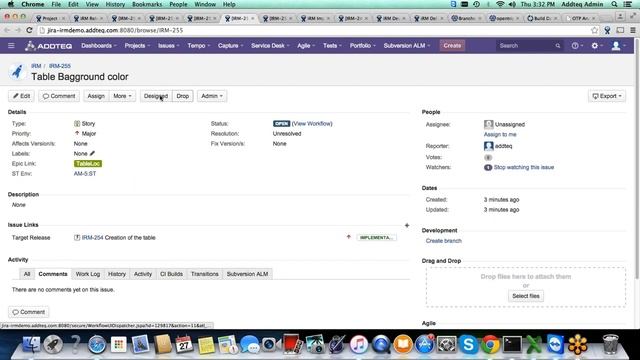Switch to the Work Log tab

tap(88, 274)
